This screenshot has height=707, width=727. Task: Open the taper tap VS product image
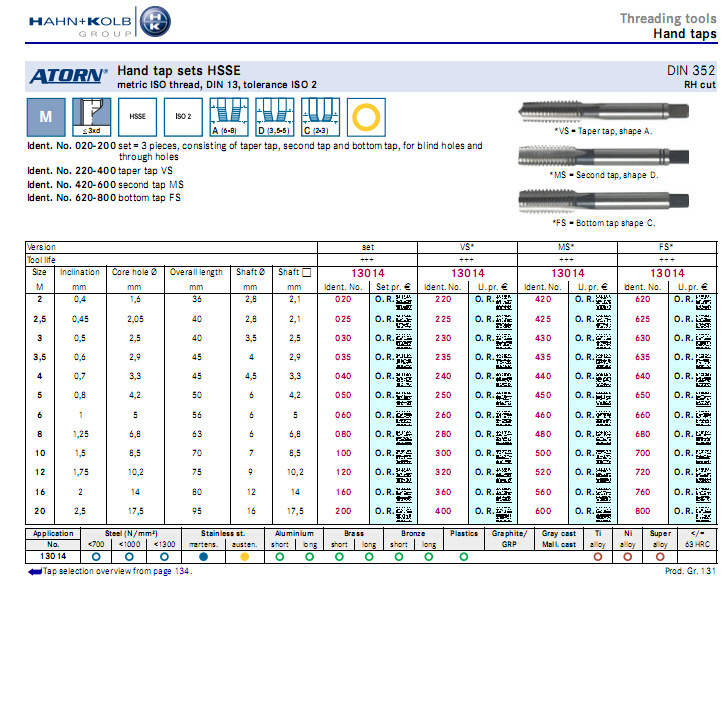pos(603,111)
